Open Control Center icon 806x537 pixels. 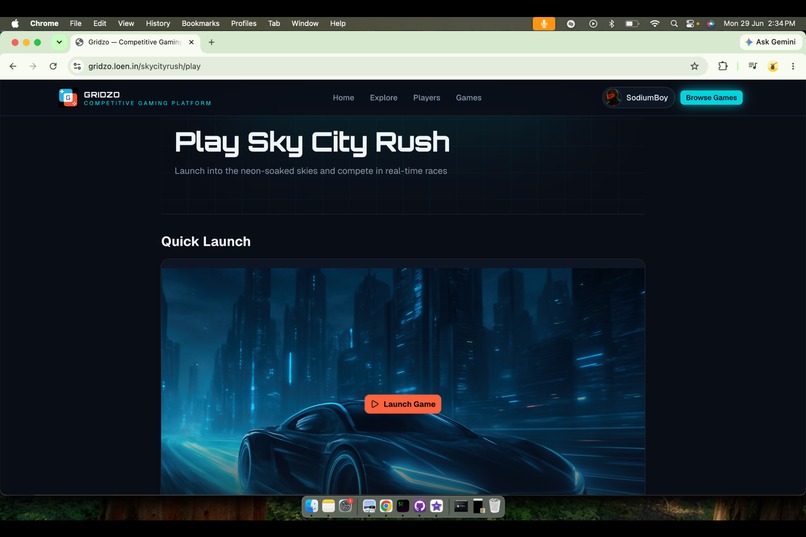691,24
